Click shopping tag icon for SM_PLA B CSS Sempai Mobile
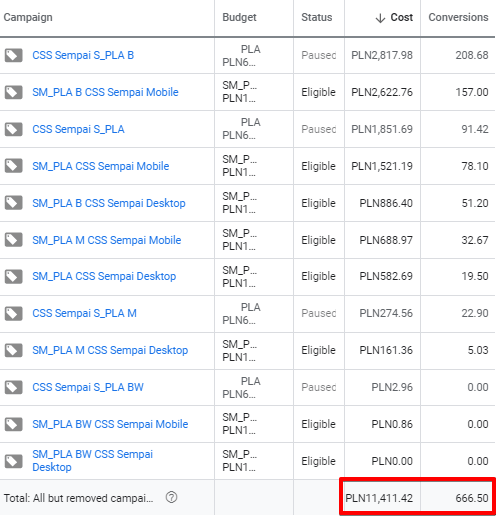The height and width of the screenshot is (519, 501). [14, 92]
